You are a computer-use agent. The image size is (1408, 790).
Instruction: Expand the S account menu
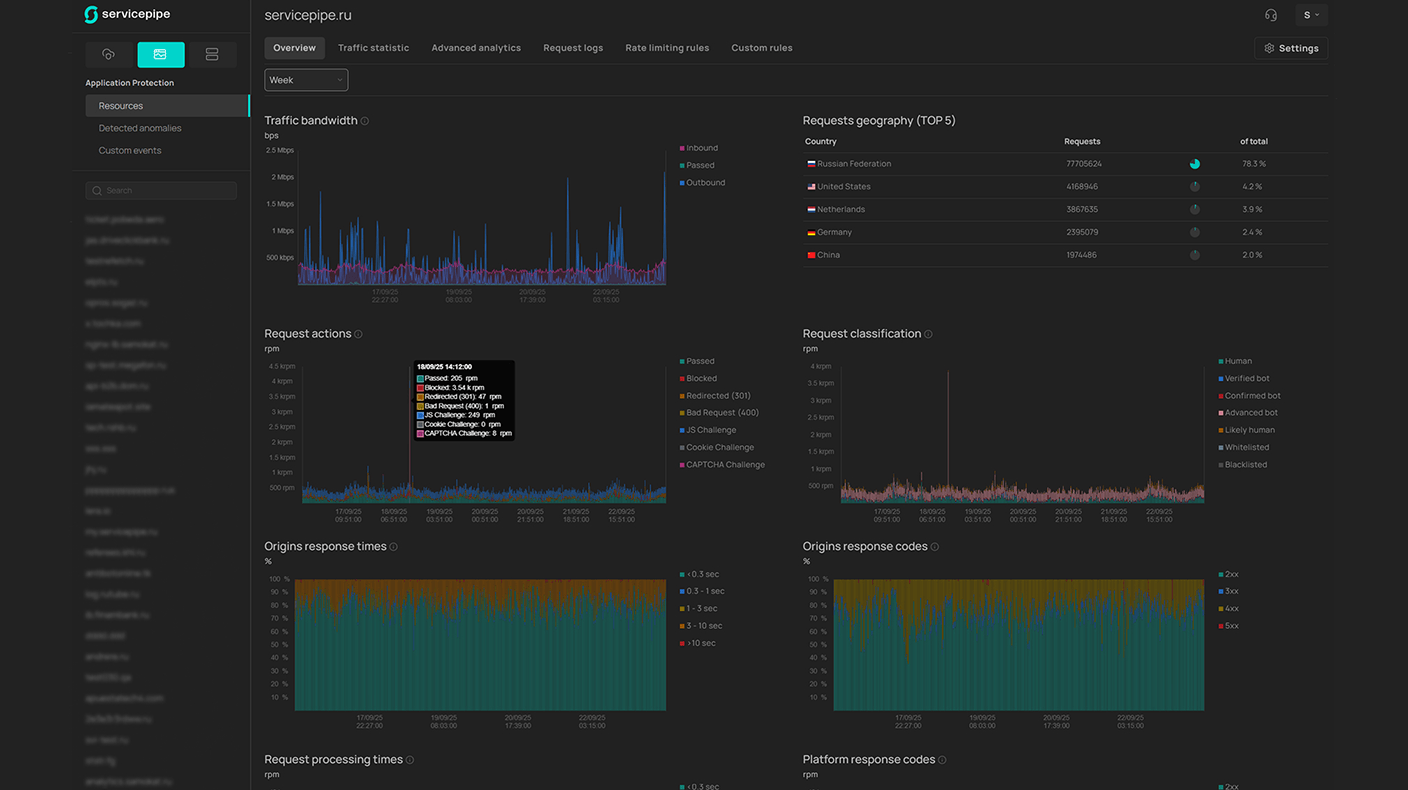coord(1311,15)
